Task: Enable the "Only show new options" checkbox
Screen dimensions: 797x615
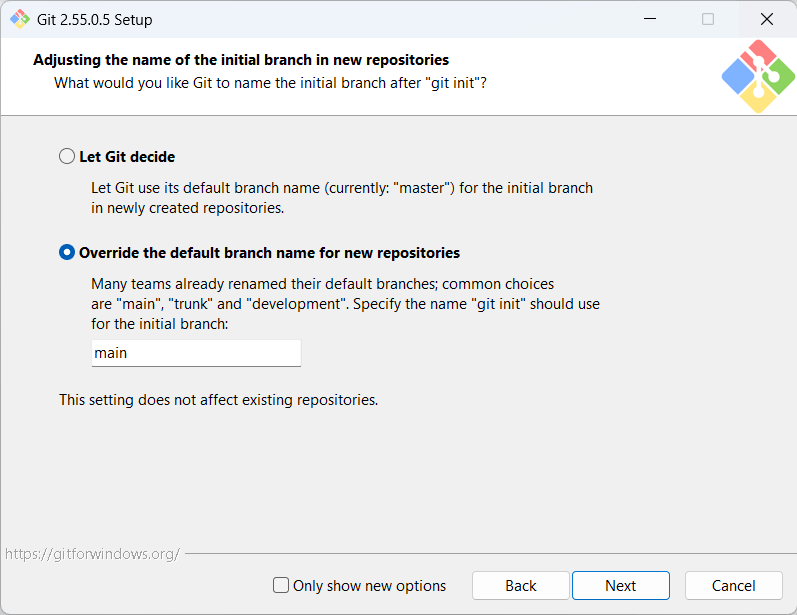Action: 281,585
